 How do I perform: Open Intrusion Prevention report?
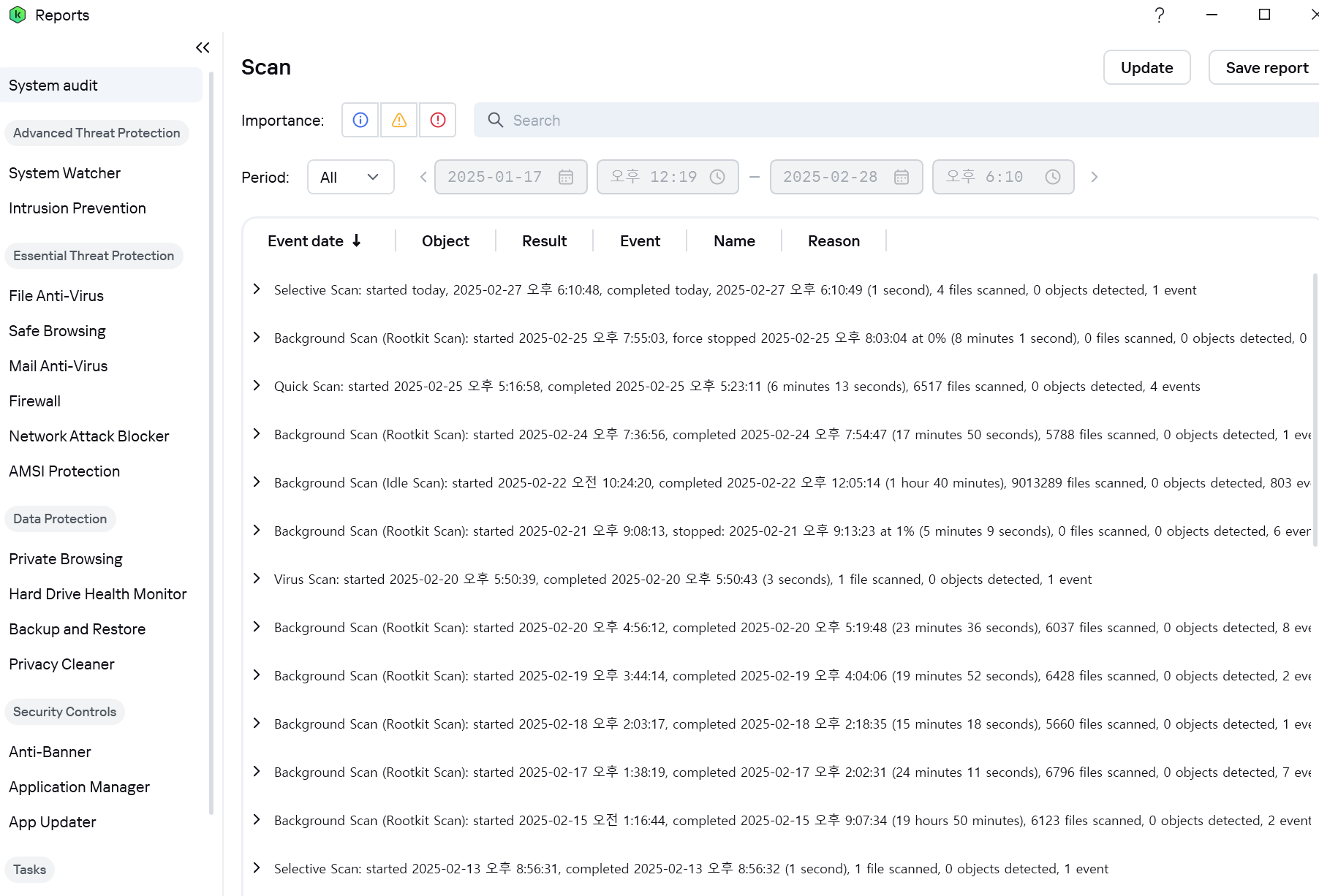pyautogui.click(x=78, y=208)
